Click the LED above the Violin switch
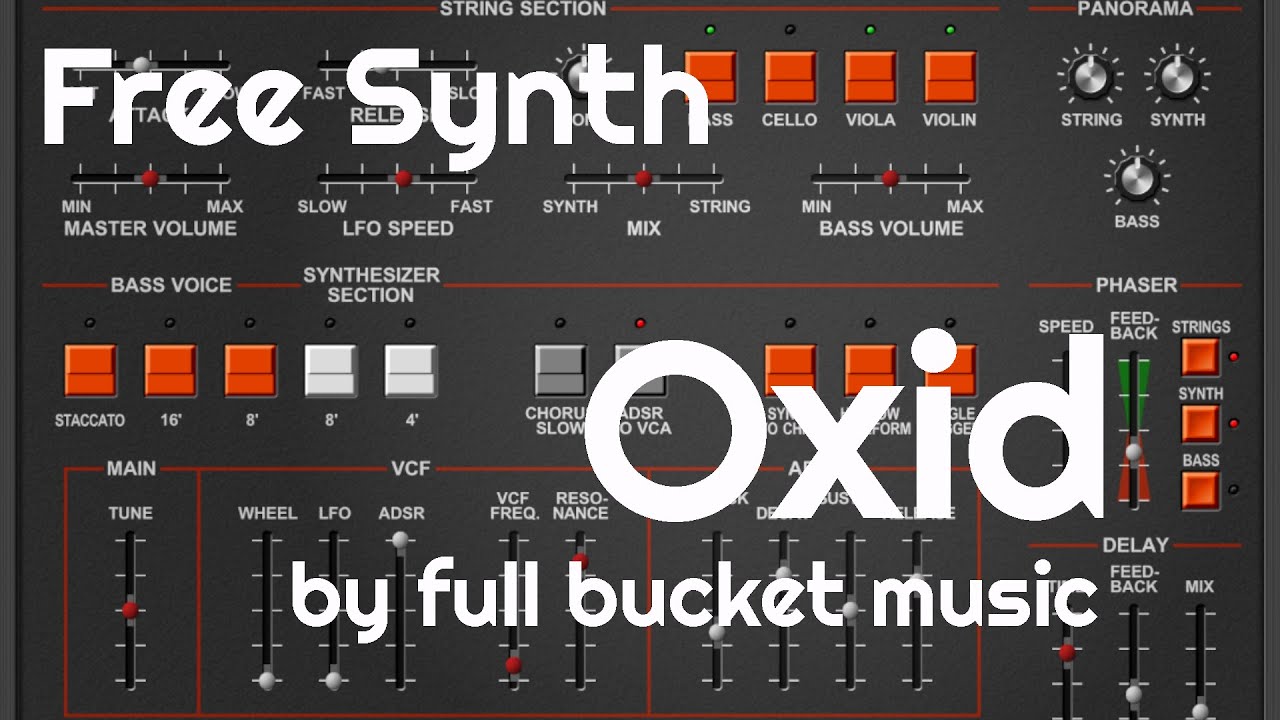 (950, 30)
